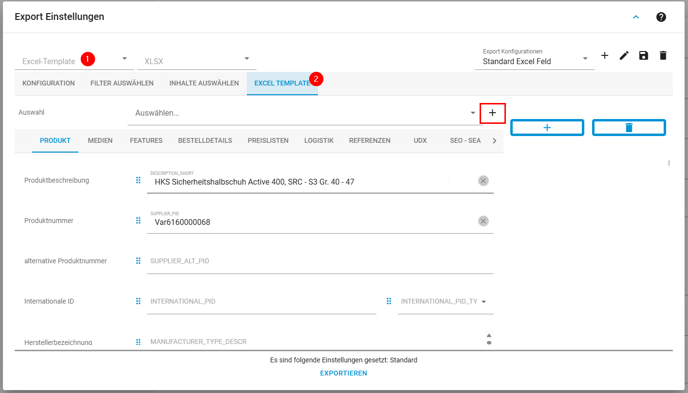Open the Features sub-tab
This screenshot has width=688, height=393.
click(x=146, y=141)
